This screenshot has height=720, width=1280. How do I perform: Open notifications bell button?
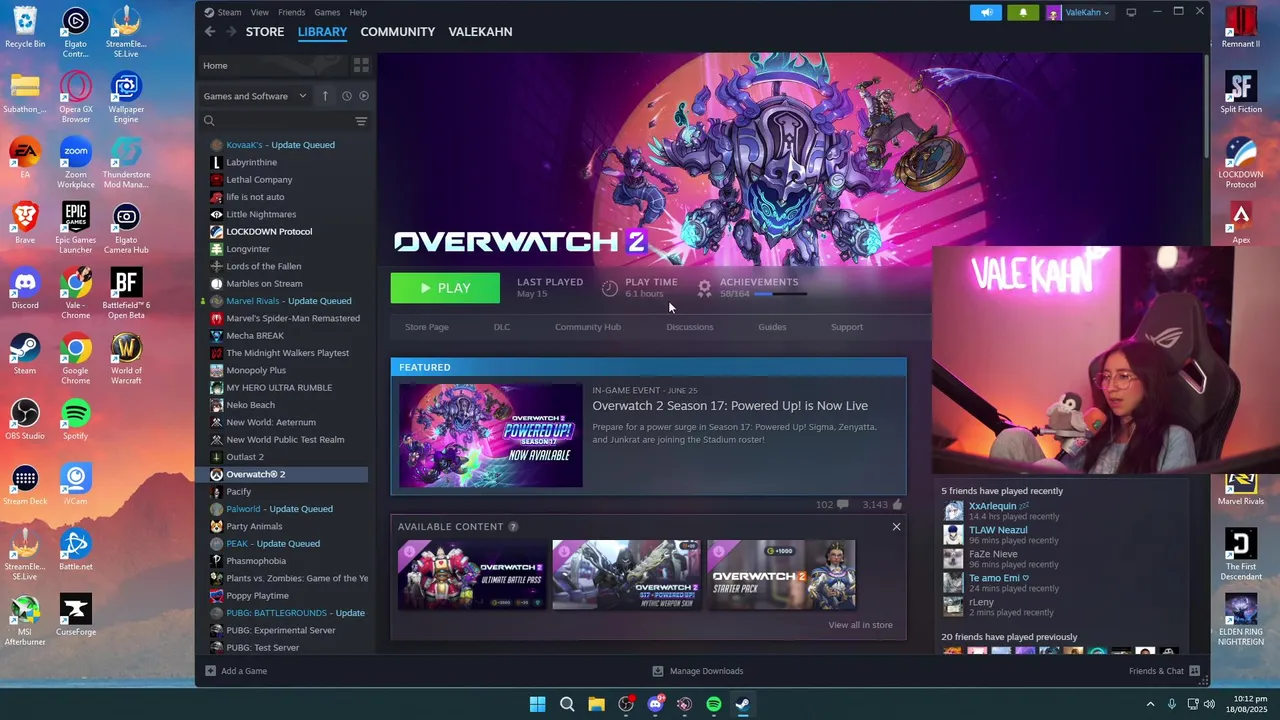click(x=1022, y=12)
